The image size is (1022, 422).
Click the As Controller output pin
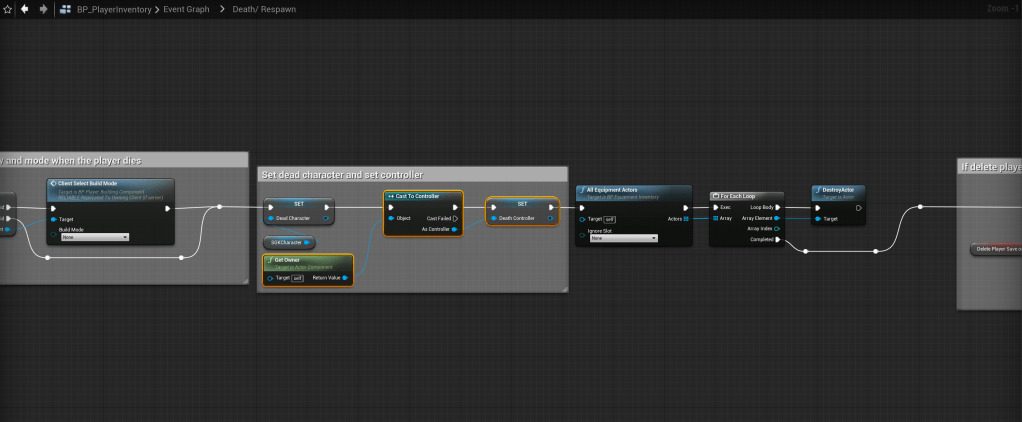click(x=455, y=229)
